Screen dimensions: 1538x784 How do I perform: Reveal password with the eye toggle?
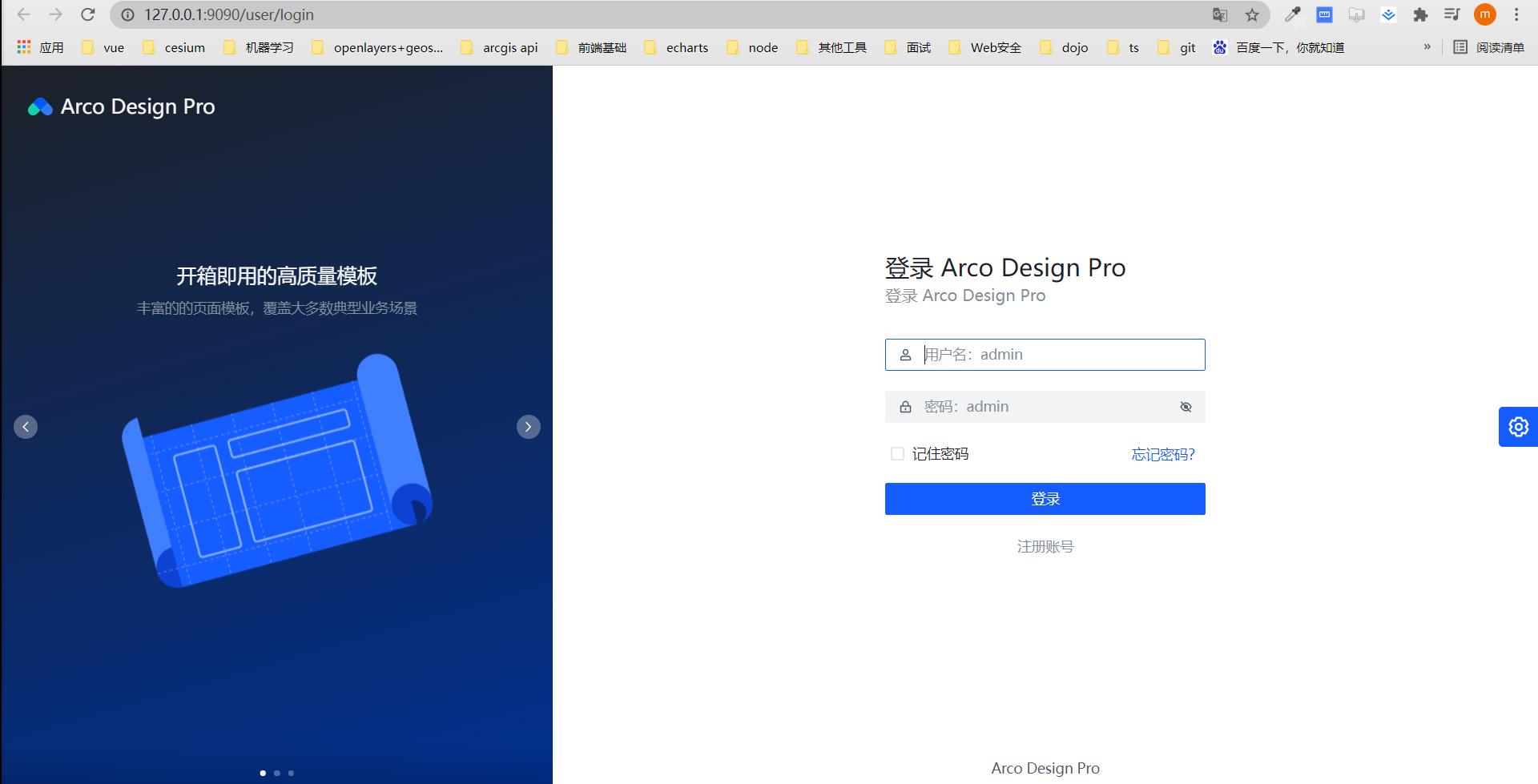tap(1186, 407)
